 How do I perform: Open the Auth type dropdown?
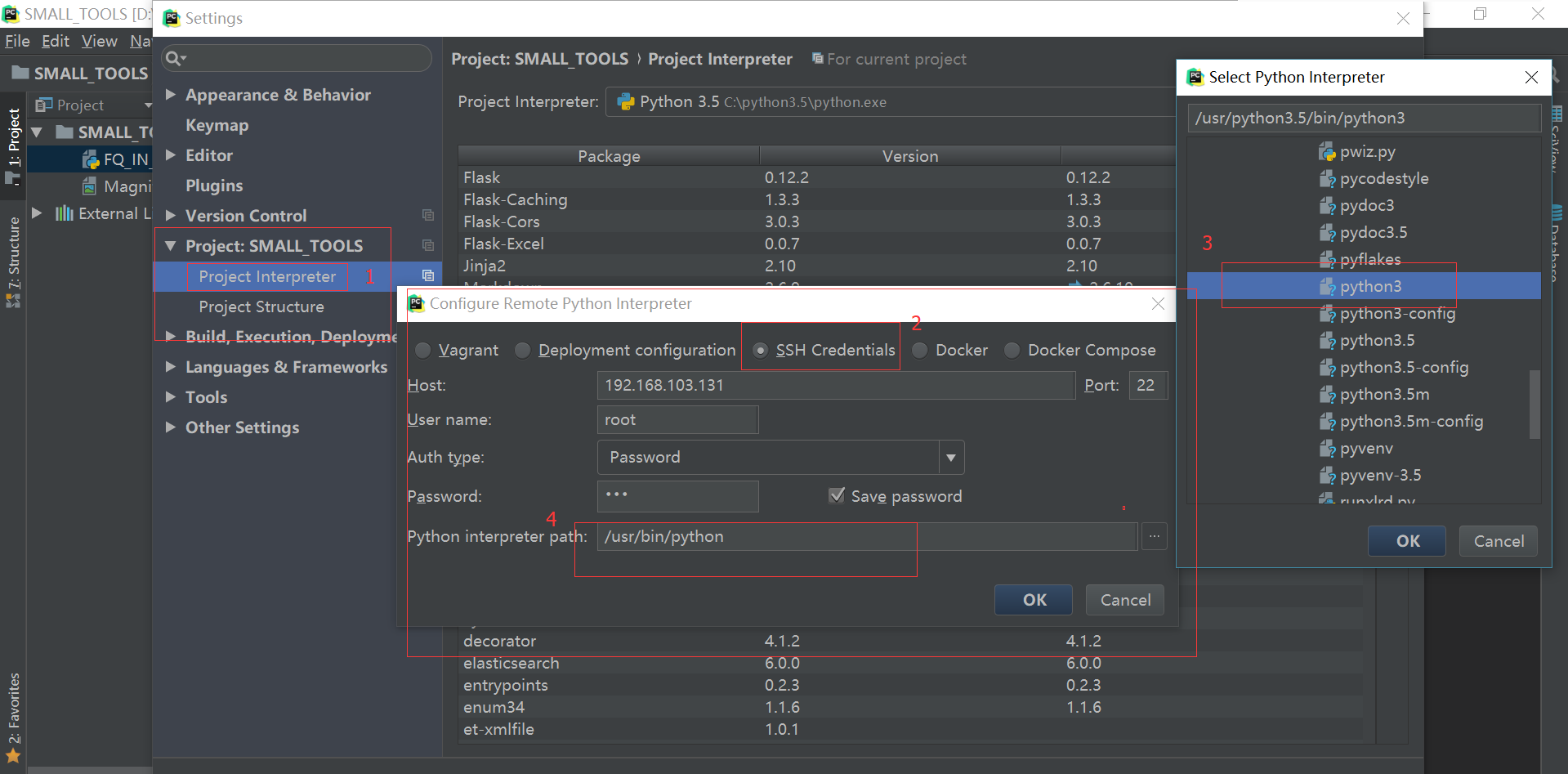pos(950,458)
